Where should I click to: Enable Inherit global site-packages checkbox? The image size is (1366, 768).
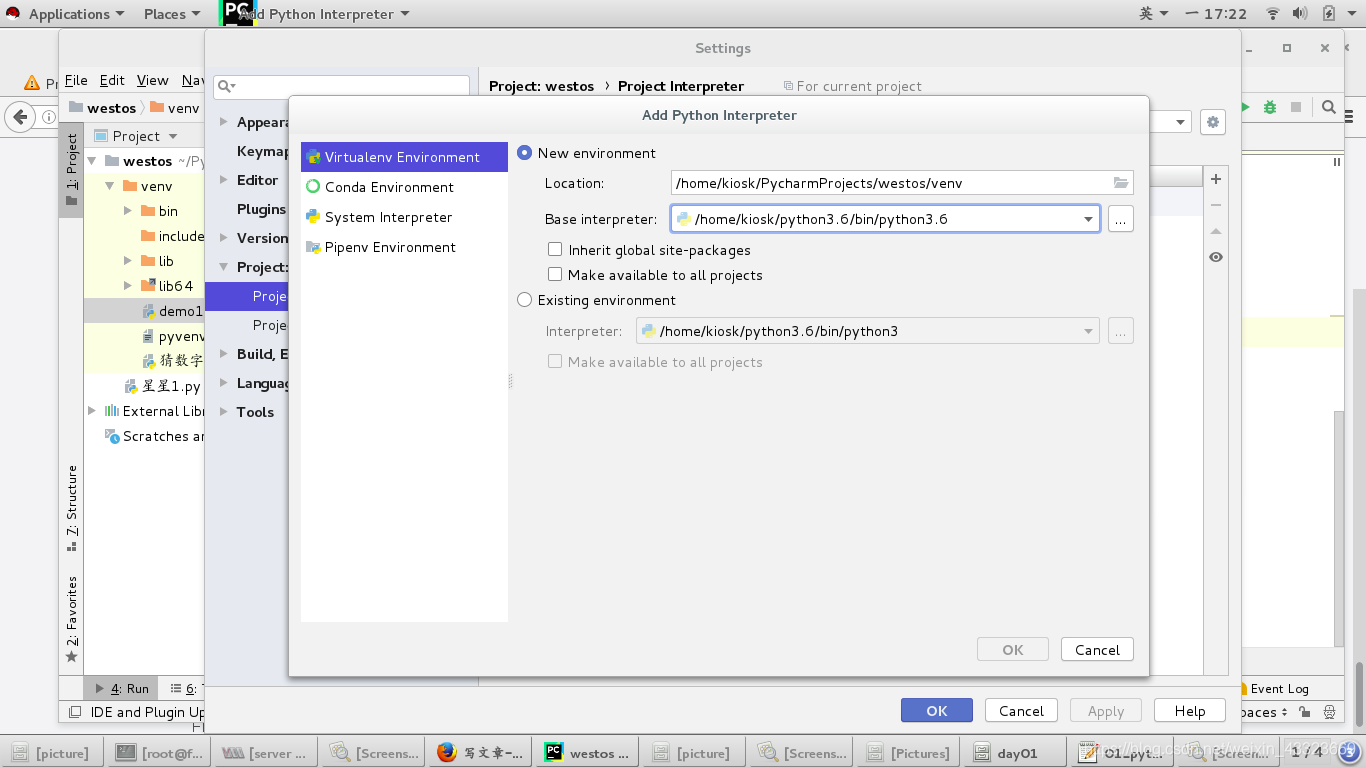555,250
